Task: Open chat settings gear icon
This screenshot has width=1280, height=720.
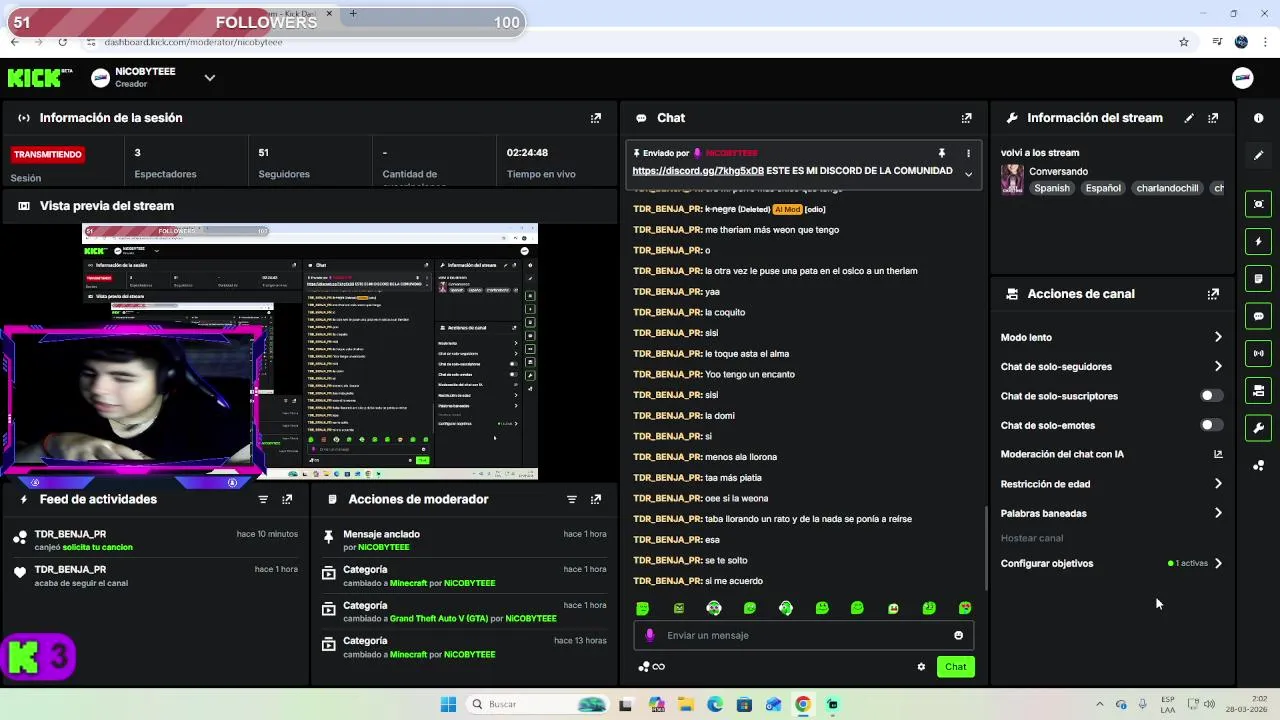Action: tap(921, 667)
